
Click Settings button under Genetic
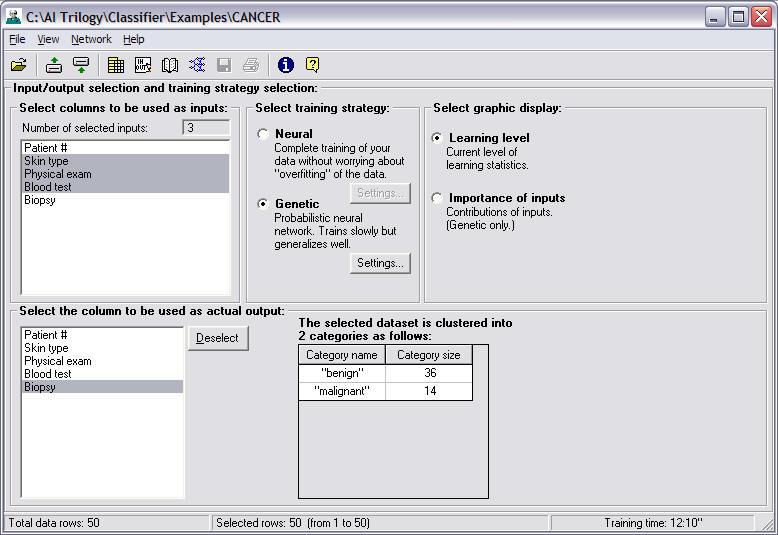click(380, 263)
